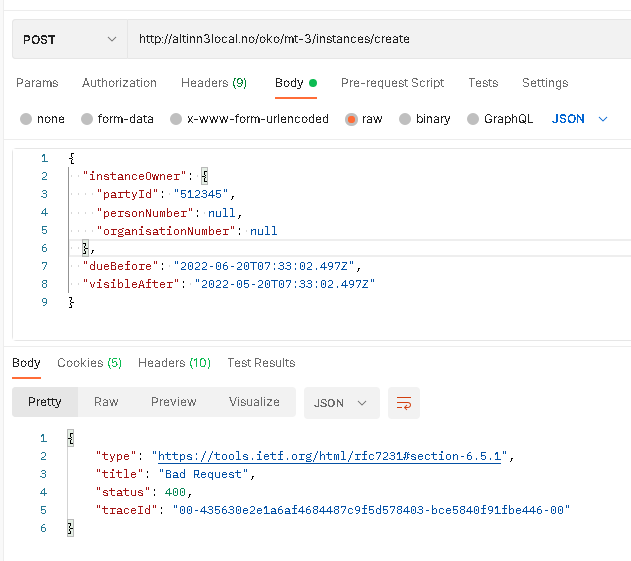
Task: Switch to the Tests tab
Action: (x=483, y=83)
